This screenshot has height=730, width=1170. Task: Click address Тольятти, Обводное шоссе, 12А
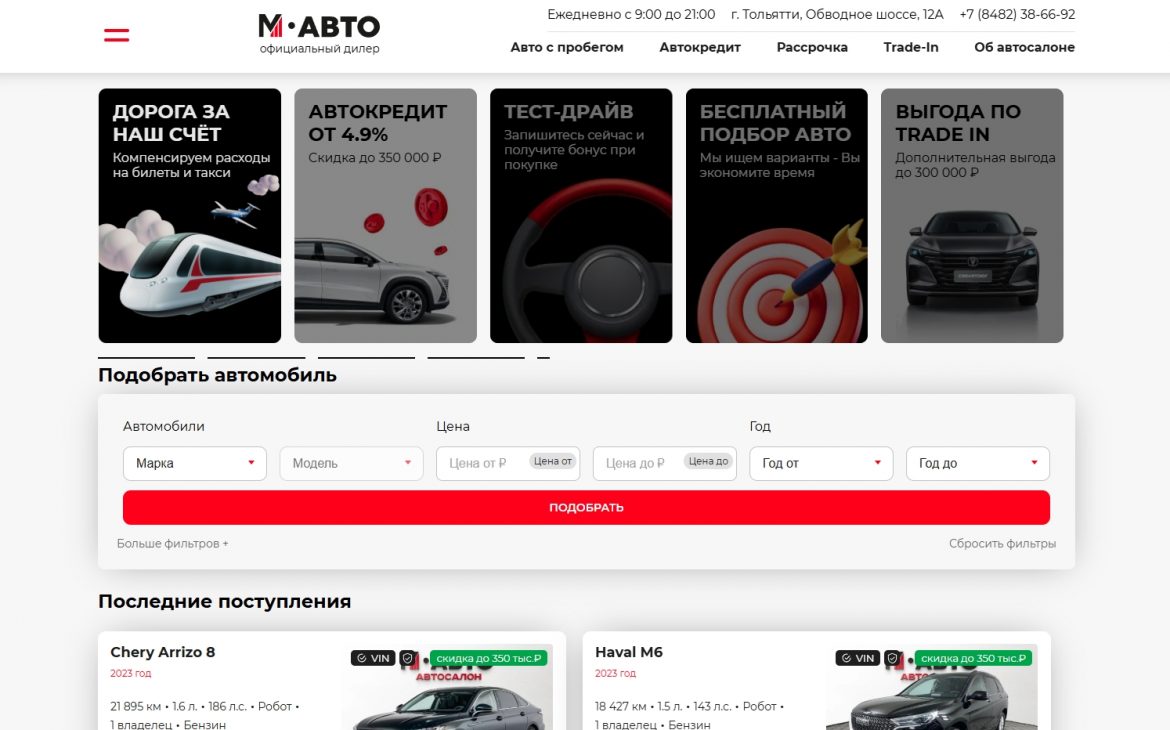[837, 14]
